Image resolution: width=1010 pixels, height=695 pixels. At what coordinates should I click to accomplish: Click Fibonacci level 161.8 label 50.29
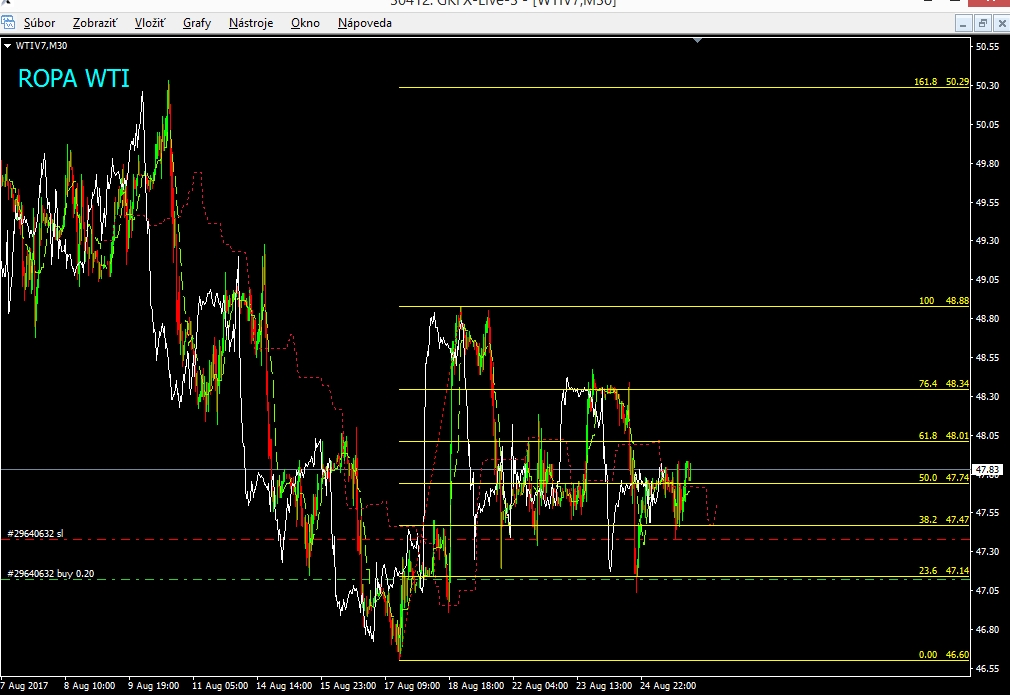coord(941,82)
